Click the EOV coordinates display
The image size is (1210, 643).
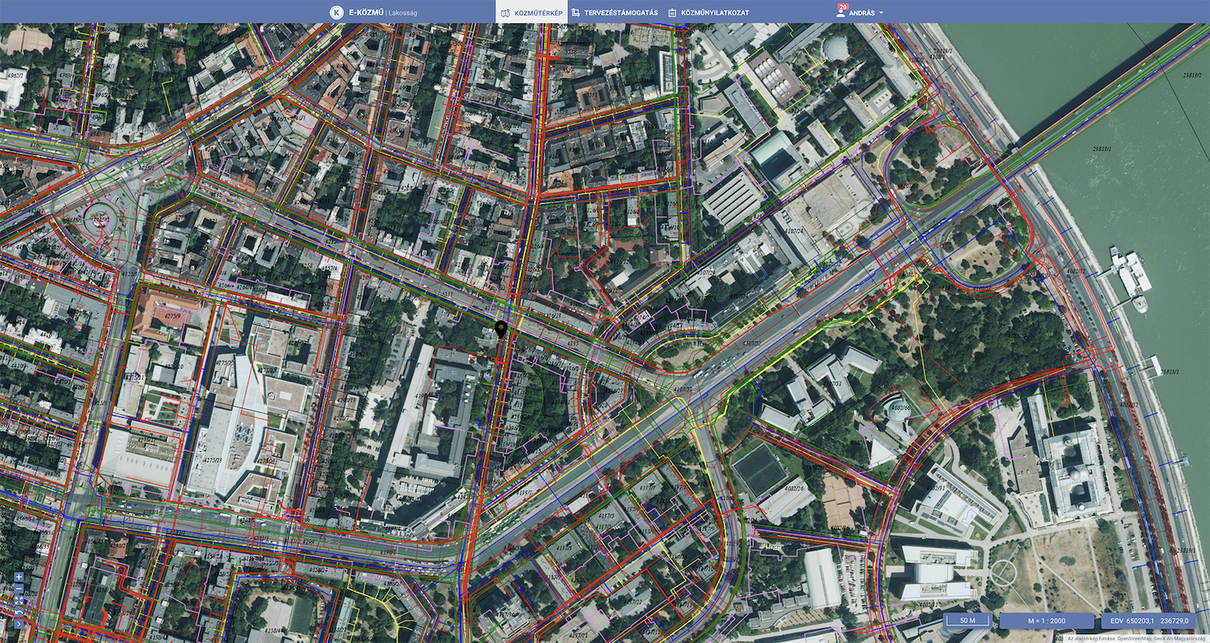tap(1148, 620)
